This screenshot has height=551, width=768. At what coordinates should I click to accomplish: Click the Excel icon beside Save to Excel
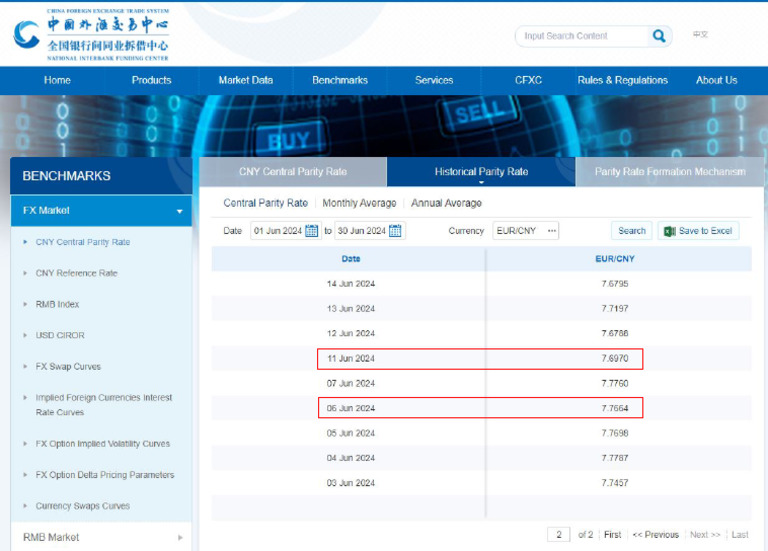coord(669,231)
